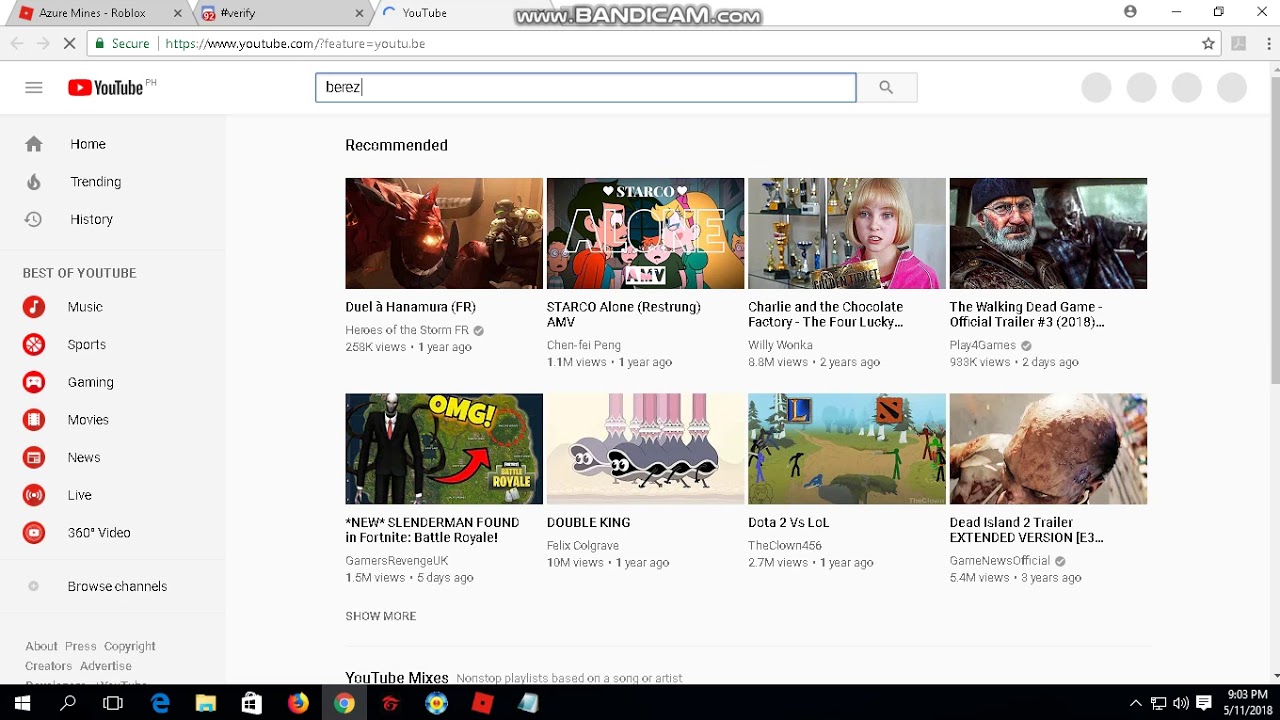
Task: Open File Explorer from taskbar
Action: (x=206, y=703)
